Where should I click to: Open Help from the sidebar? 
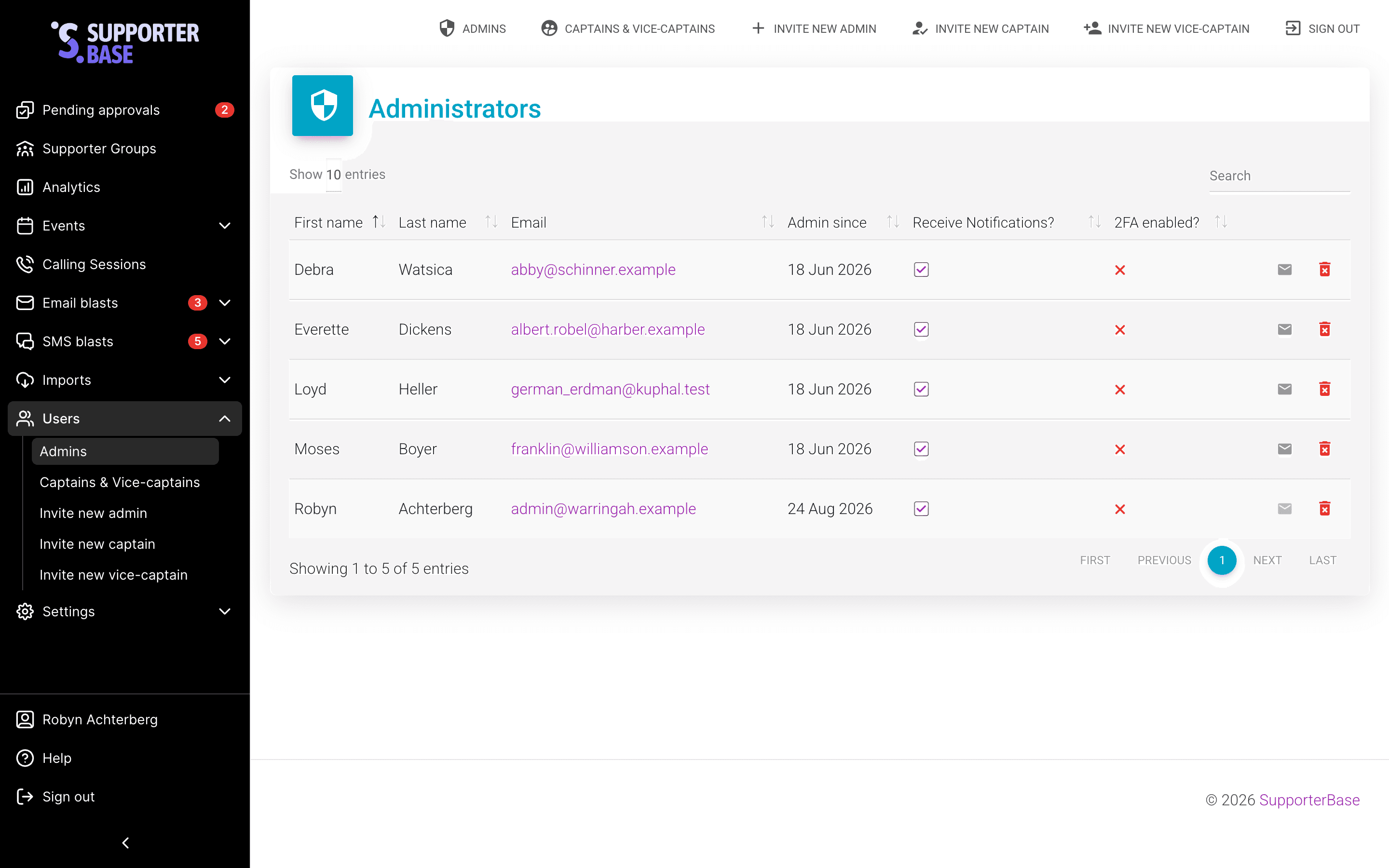pos(124,758)
